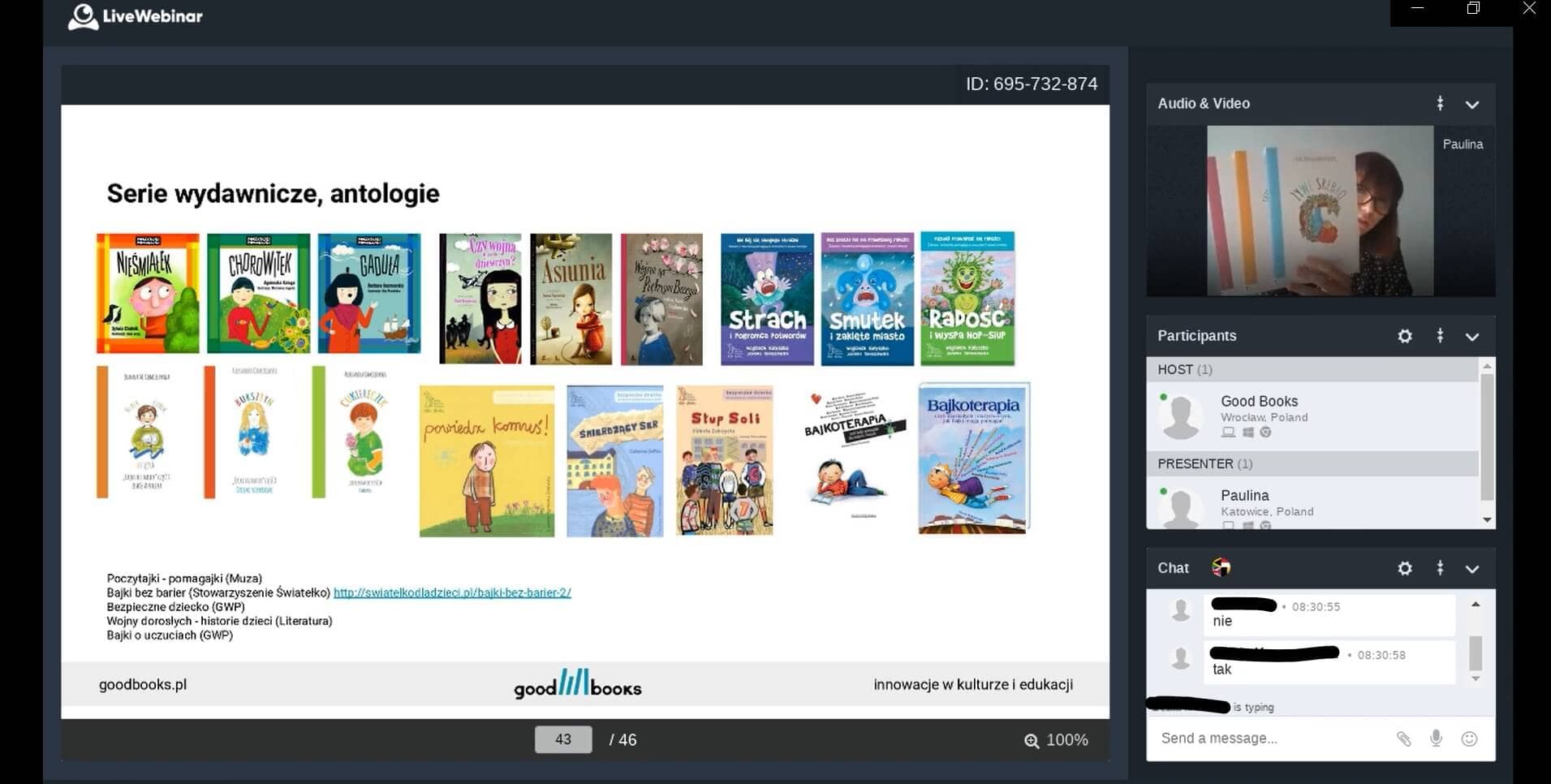Click the Smutek book cover
The width and height of the screenshot is (1551, 784).
coord(868,299)
